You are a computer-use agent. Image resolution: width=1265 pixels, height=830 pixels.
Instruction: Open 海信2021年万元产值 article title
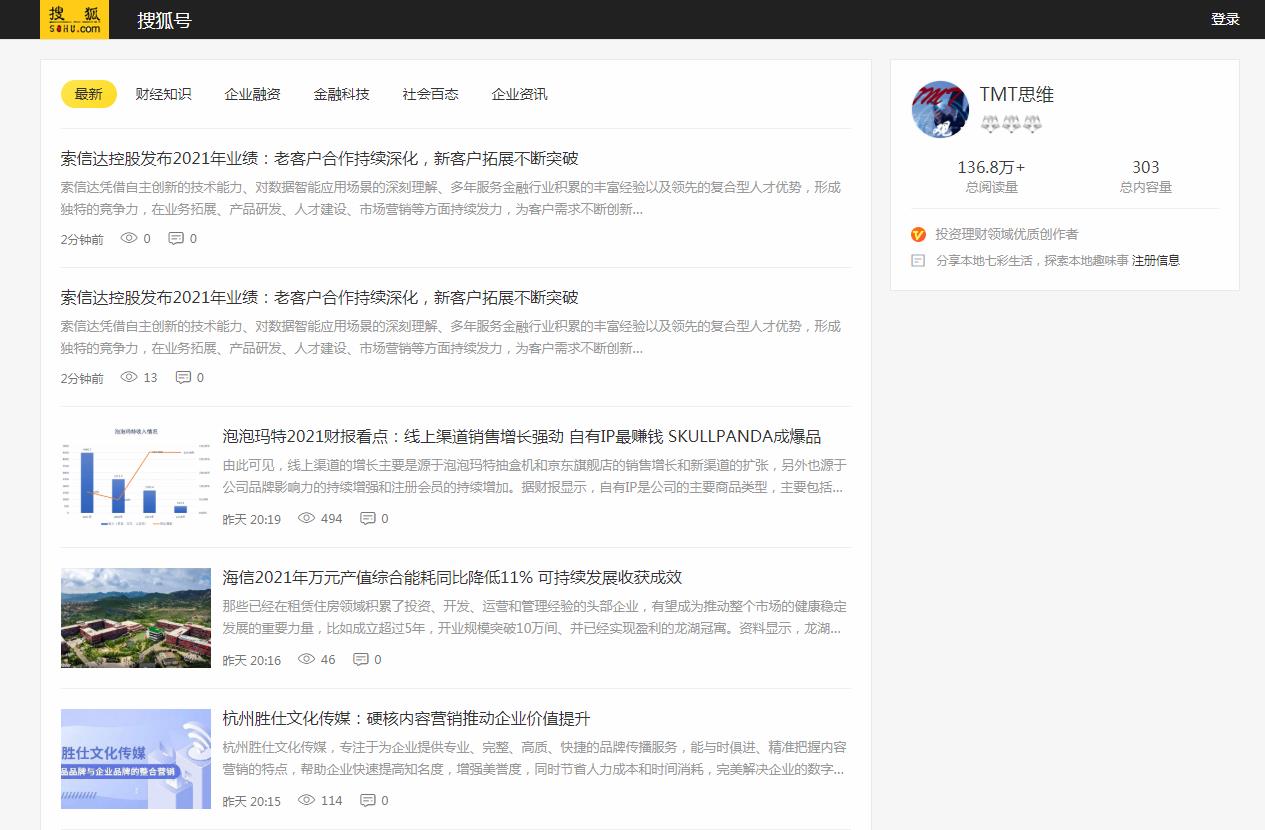point(452,578)
